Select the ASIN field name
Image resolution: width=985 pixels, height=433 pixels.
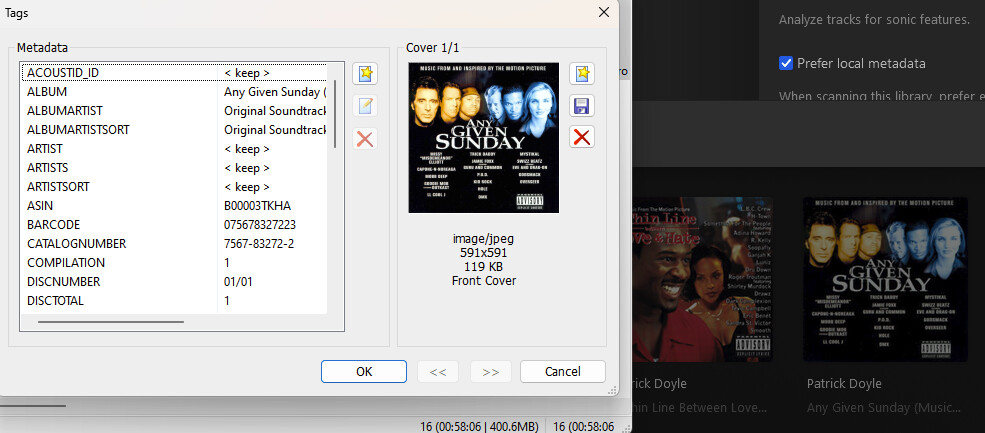[40, 206]
